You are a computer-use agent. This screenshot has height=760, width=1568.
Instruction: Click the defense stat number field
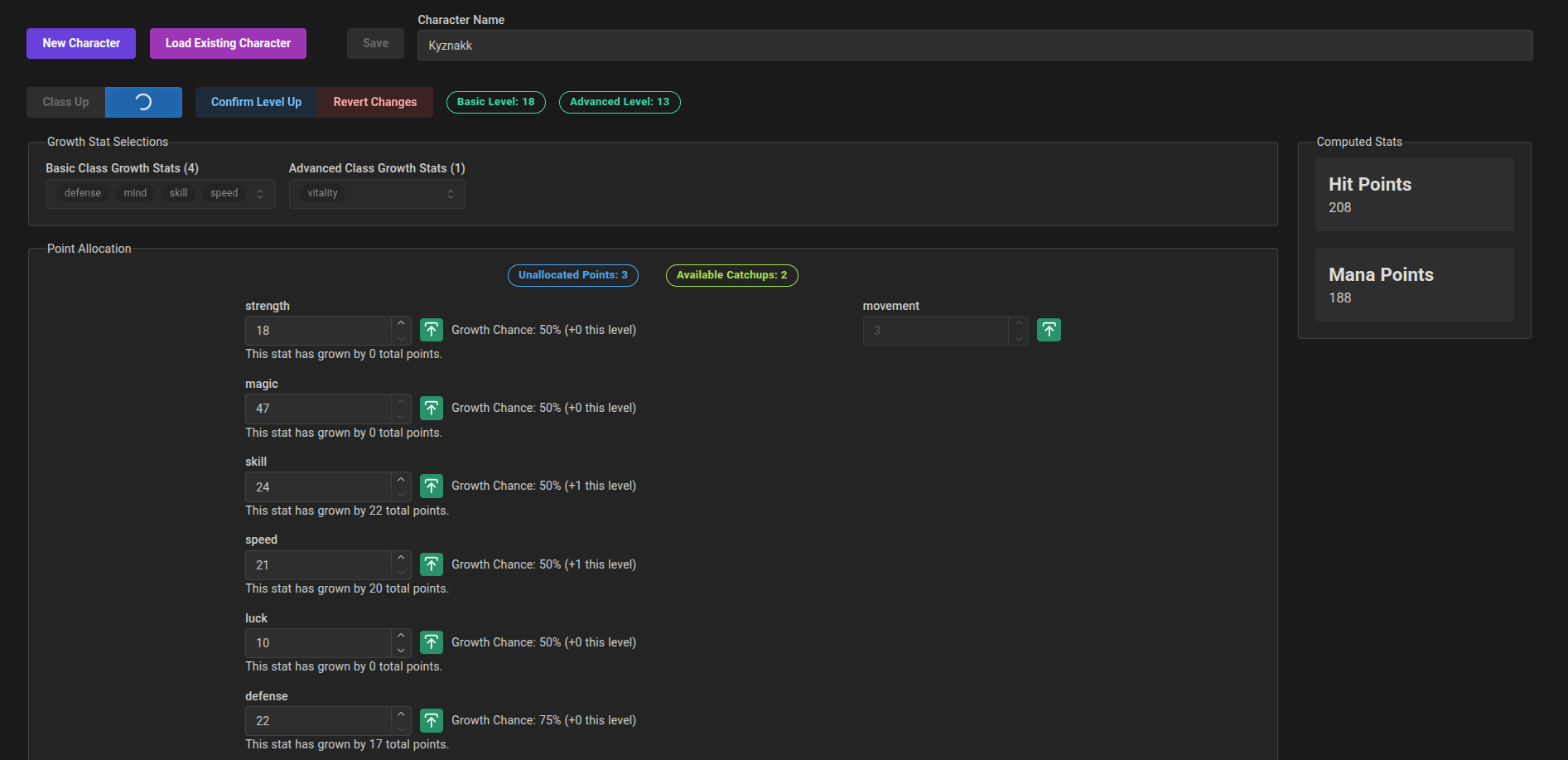[x=318, y=721]
